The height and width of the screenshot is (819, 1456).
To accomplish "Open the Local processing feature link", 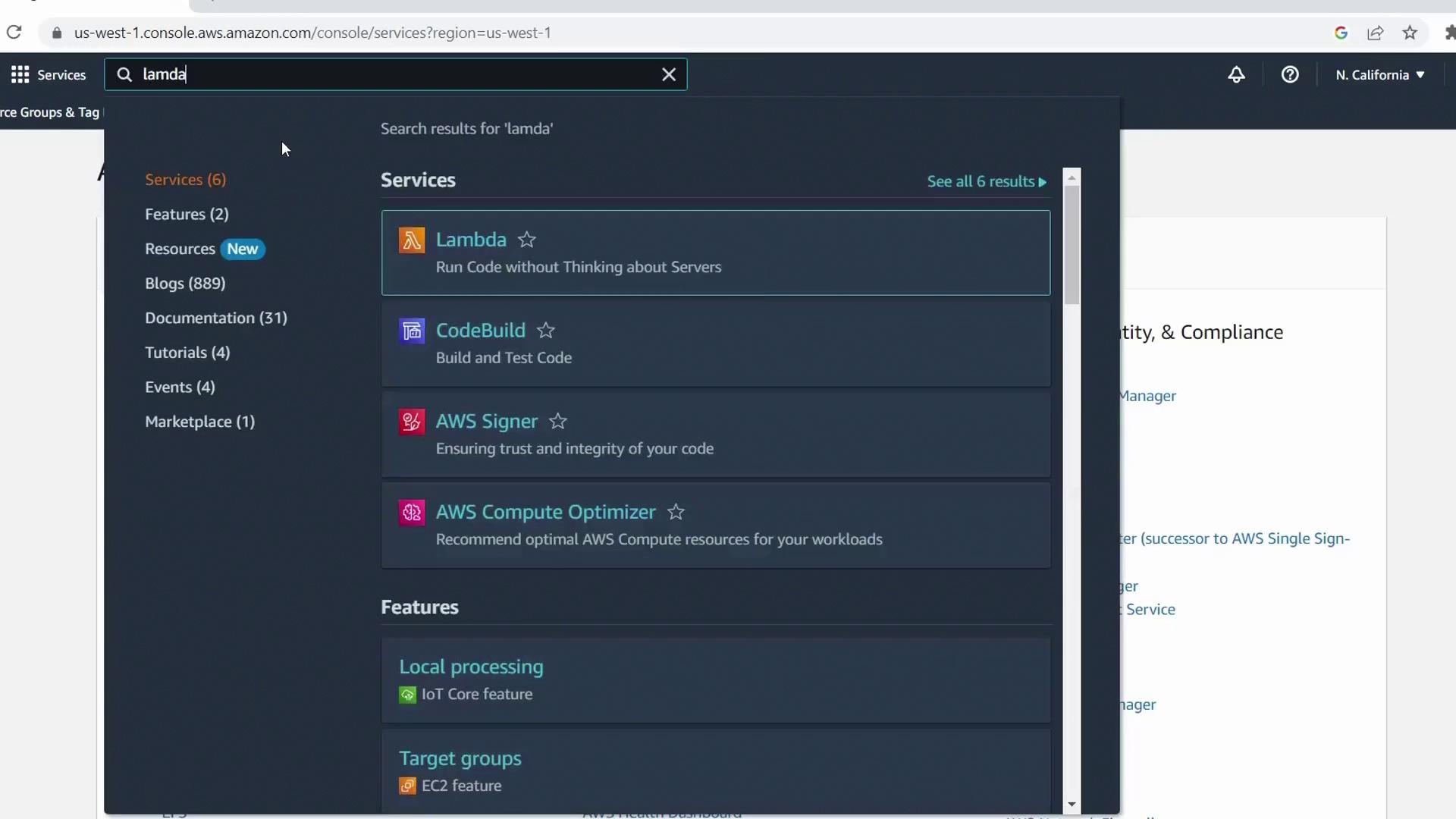I will [471, 667].
